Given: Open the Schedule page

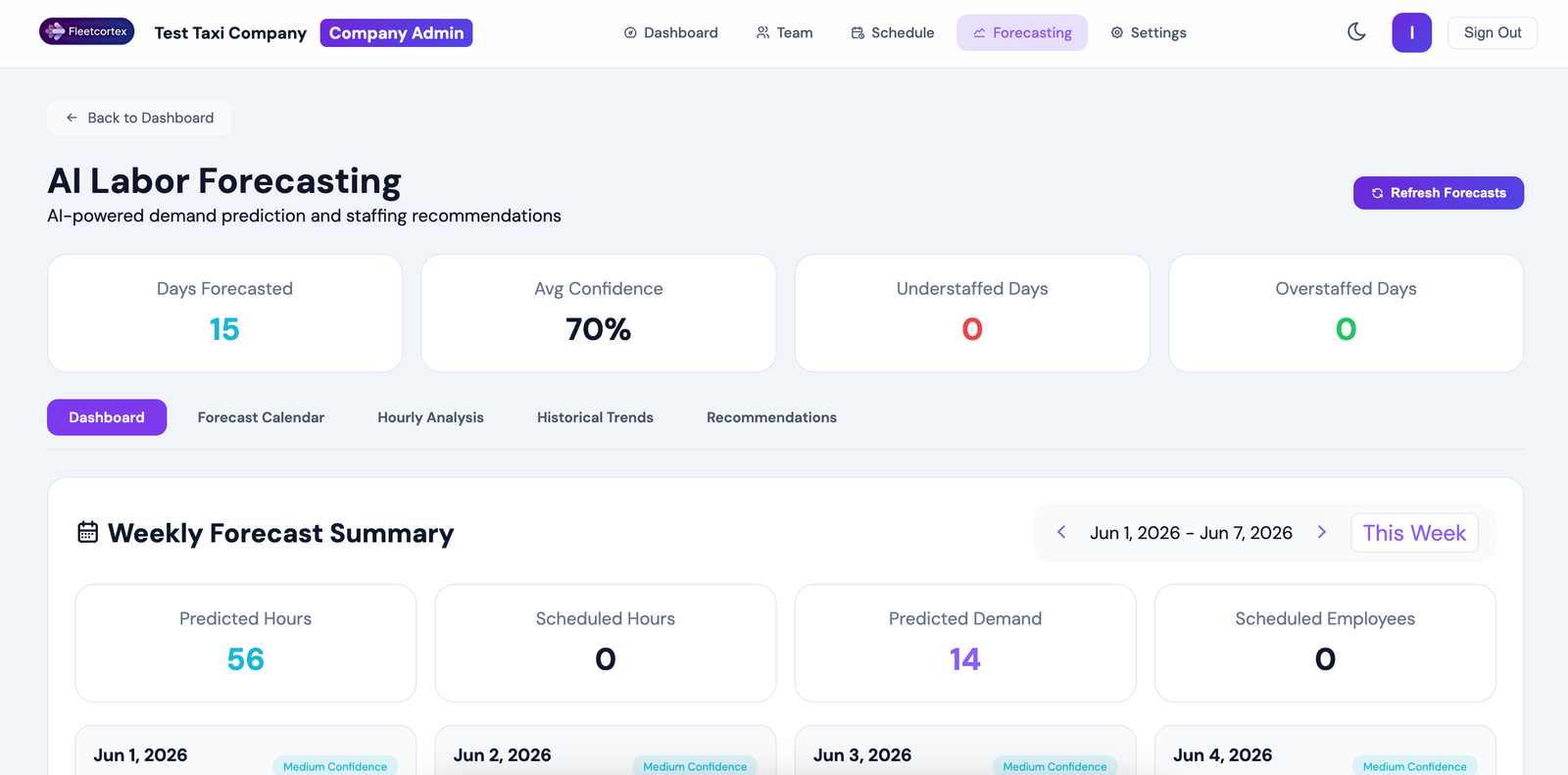Looking at the screenshot, I should coord(892,32).
